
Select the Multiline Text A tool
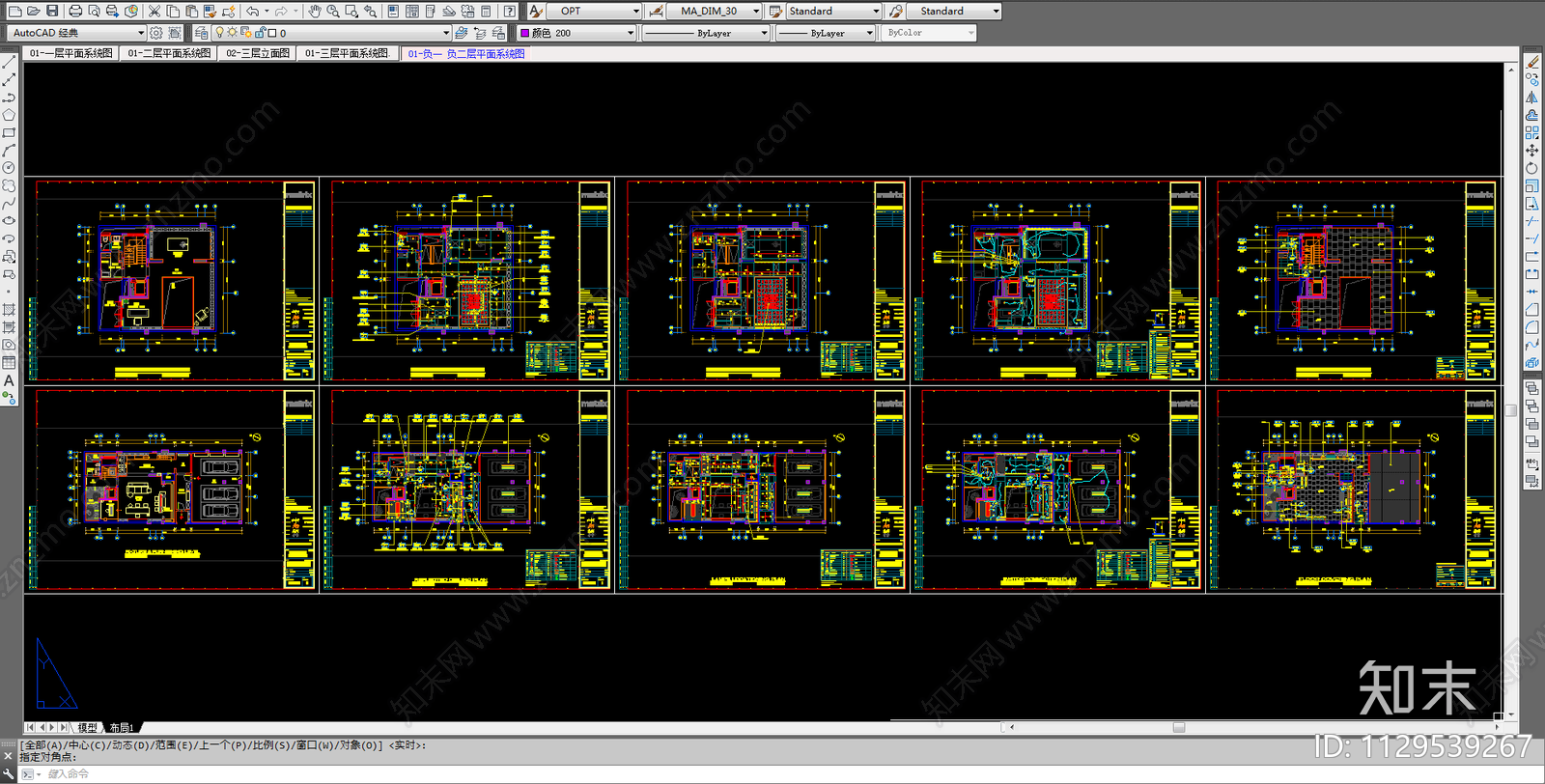point(9,380)
